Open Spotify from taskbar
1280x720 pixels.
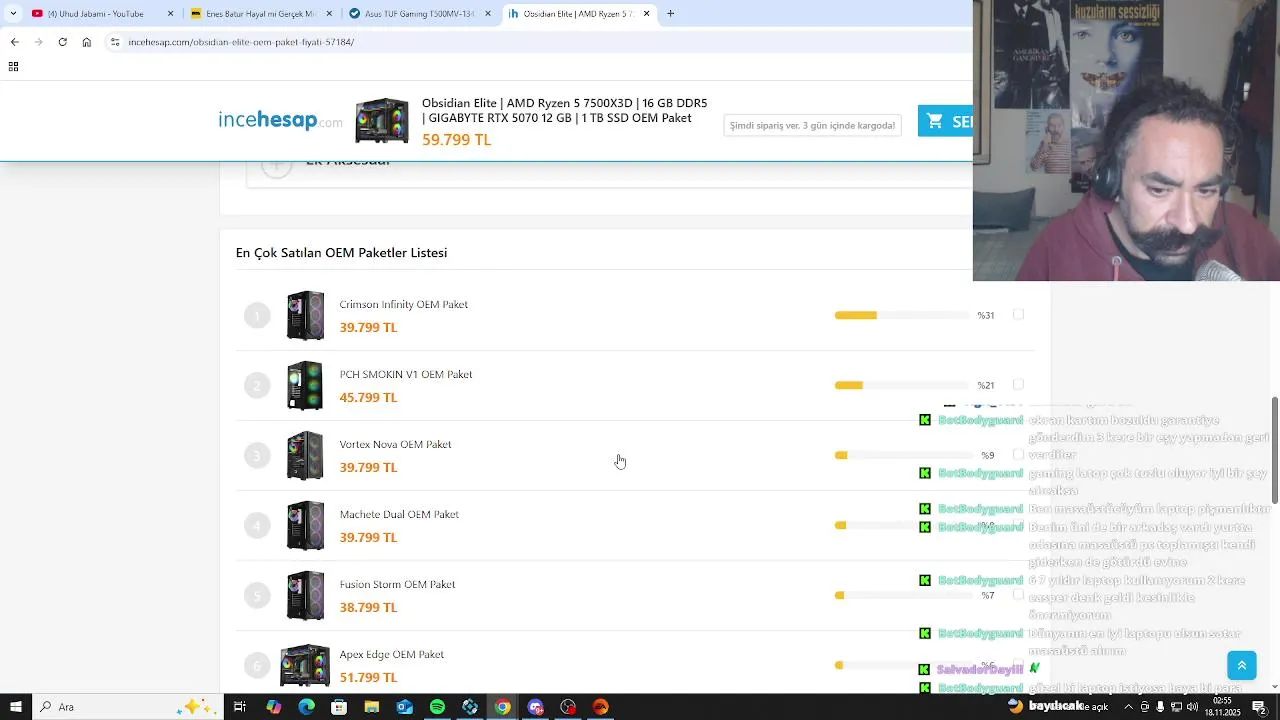click(x=437, y=707)
